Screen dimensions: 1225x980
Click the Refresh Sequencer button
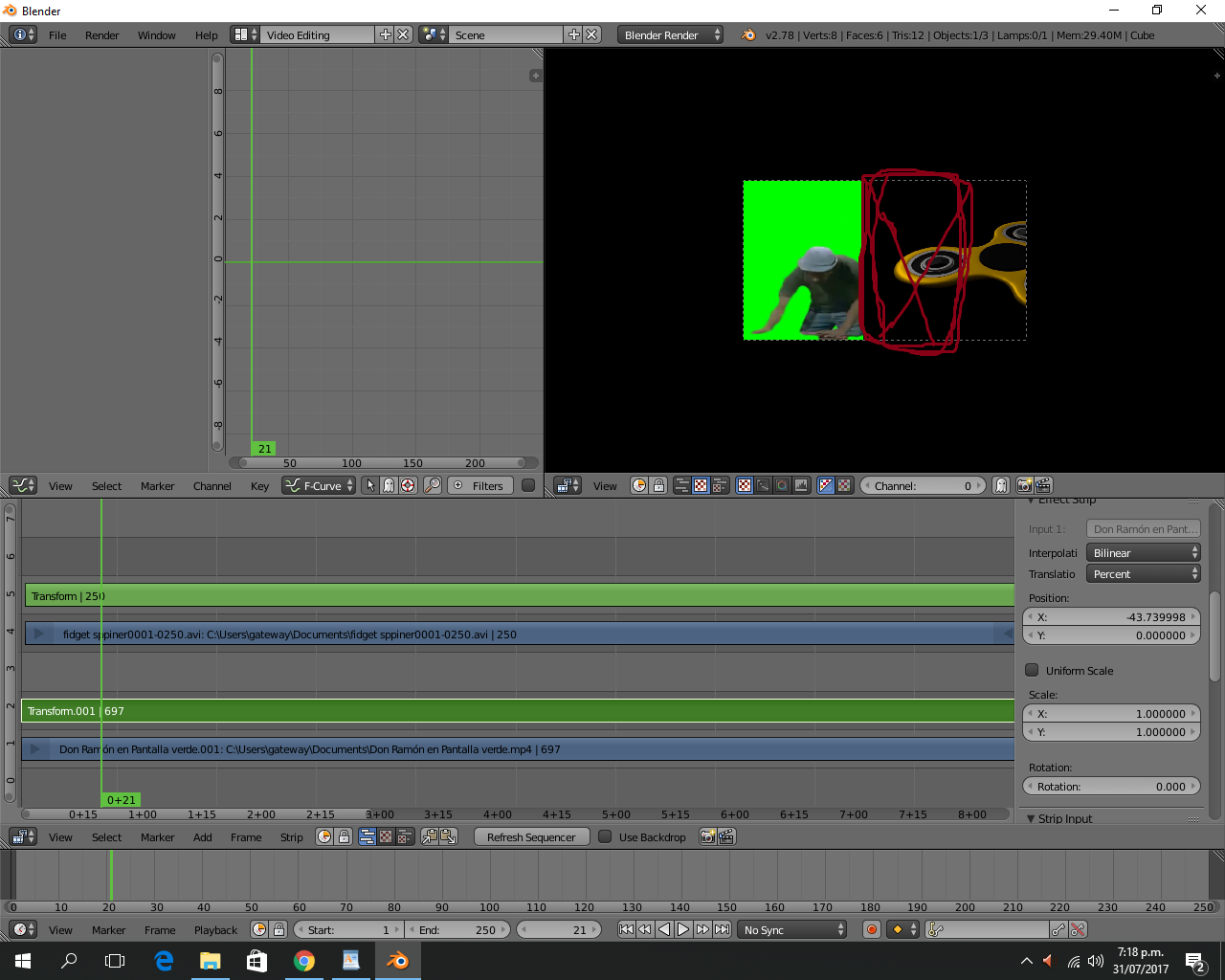tap(531, 837)
